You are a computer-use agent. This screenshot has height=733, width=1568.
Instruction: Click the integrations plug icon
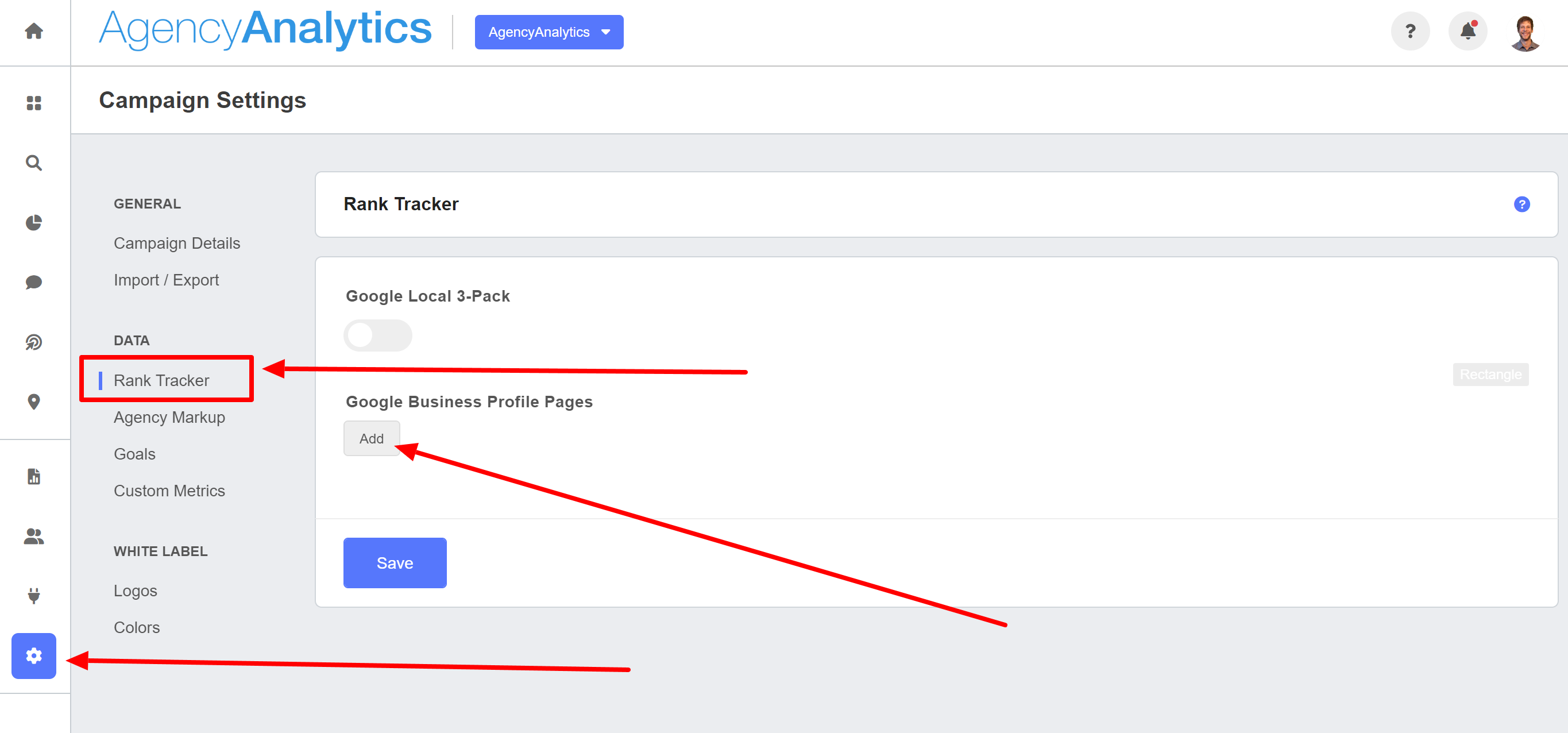[x=34, y=595]
